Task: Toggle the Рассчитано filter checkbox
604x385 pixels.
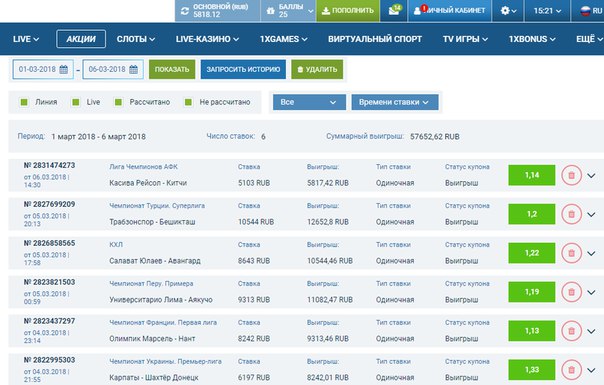Action: [118, 102]
